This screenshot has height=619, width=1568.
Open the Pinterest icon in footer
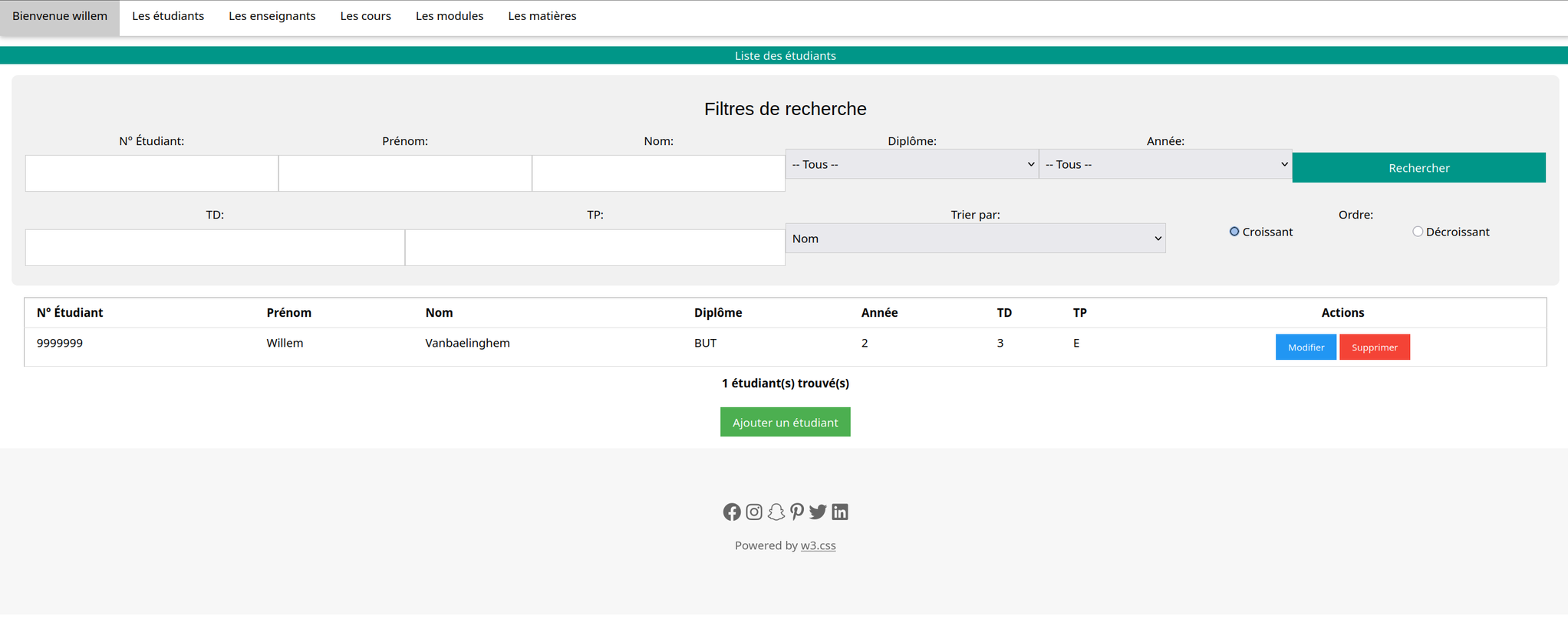(797, 512)
